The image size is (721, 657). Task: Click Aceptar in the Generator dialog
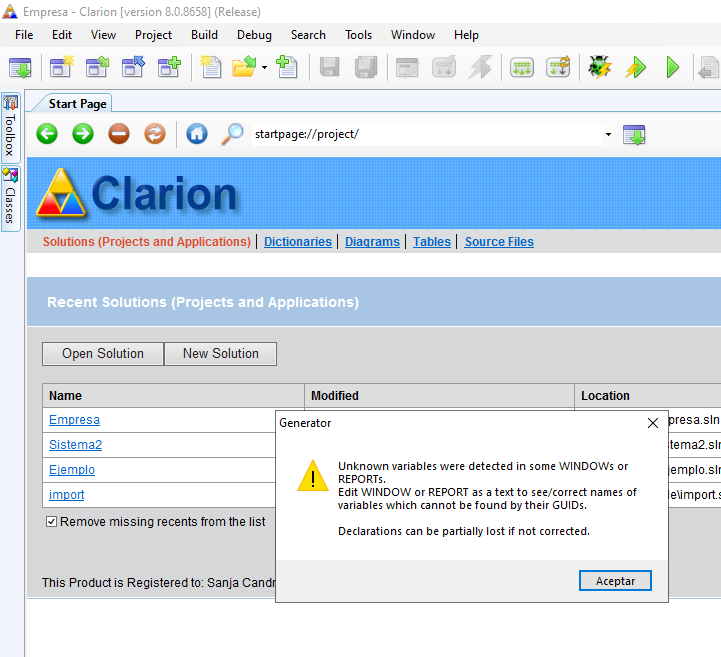[615, 581]
